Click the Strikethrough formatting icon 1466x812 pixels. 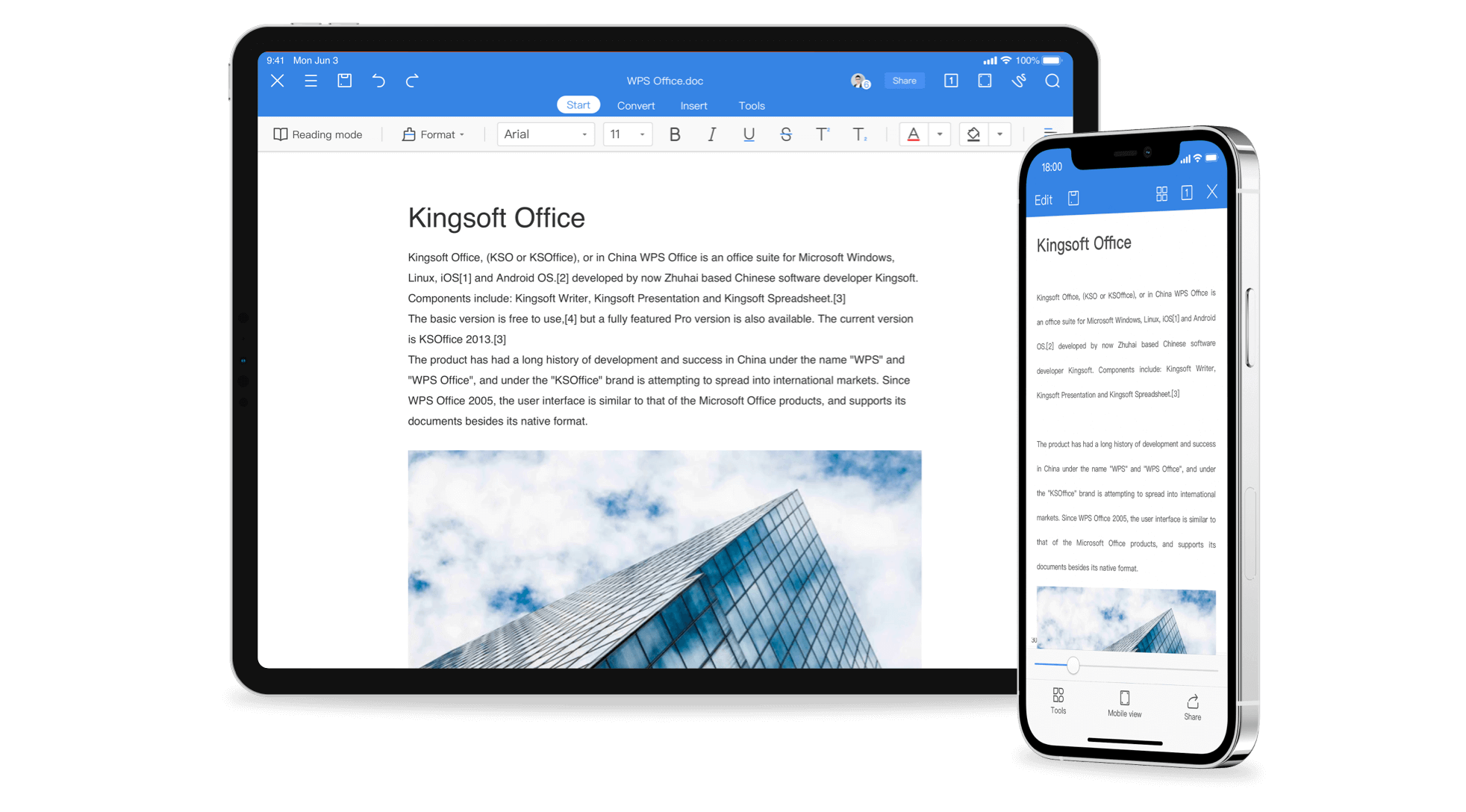786,134
